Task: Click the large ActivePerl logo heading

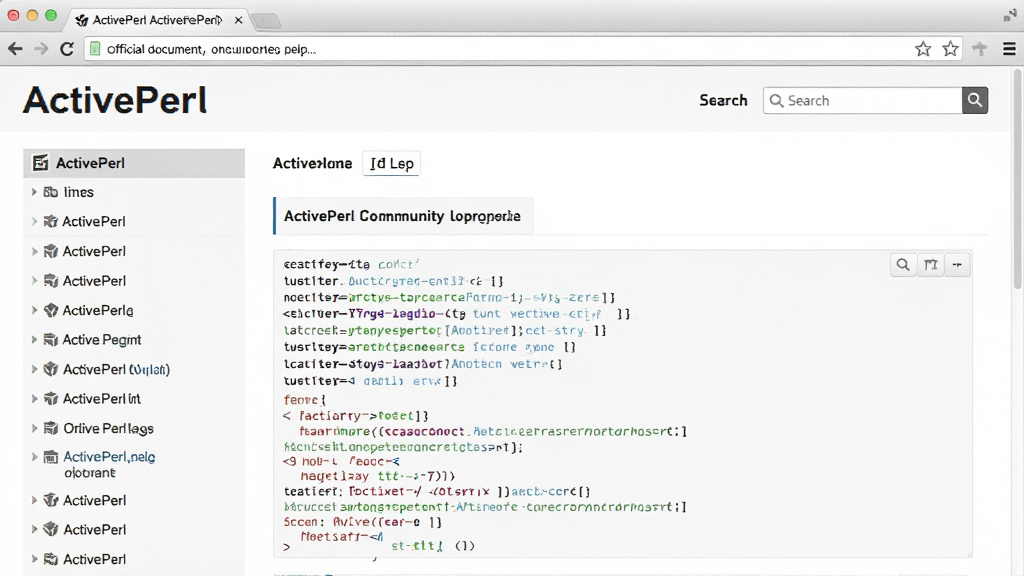Action: [x=115, y=101]
